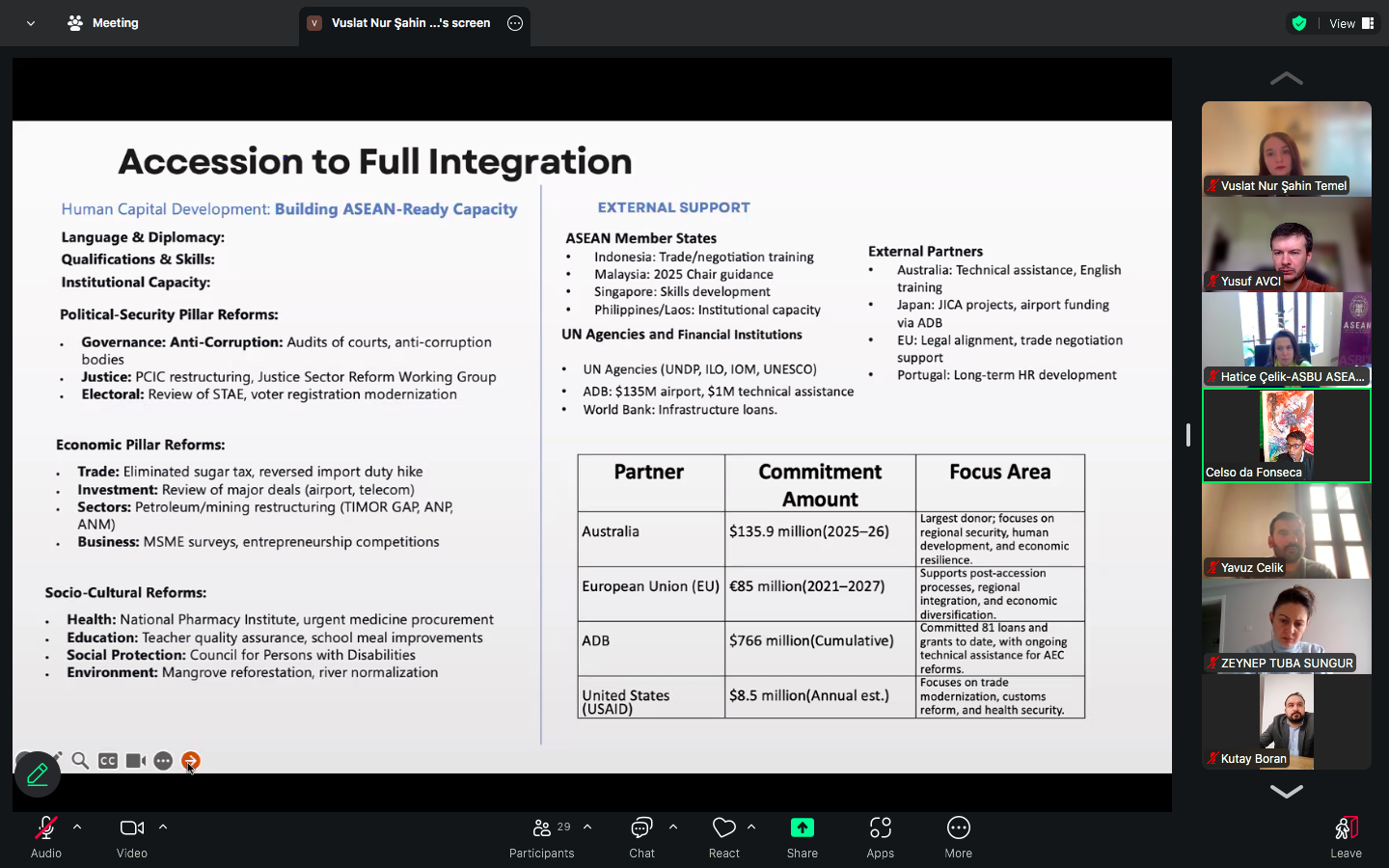
Task: Open the More menu in the bottom bar
Action: pyautogui.click(x=959, y=836)
